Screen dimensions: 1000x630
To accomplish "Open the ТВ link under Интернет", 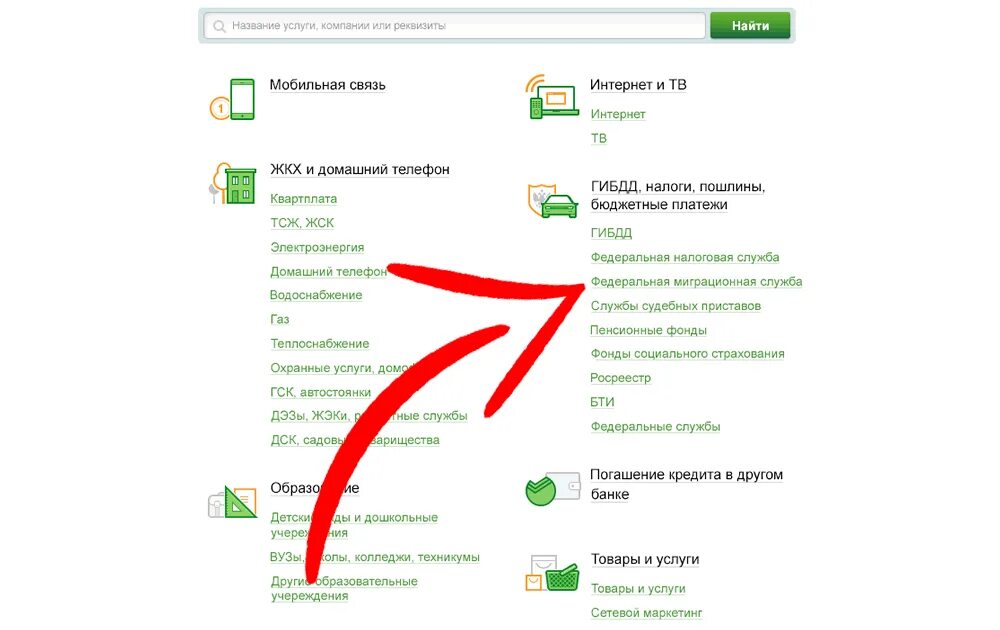I will pyautogui.click(x=598, y=138).
